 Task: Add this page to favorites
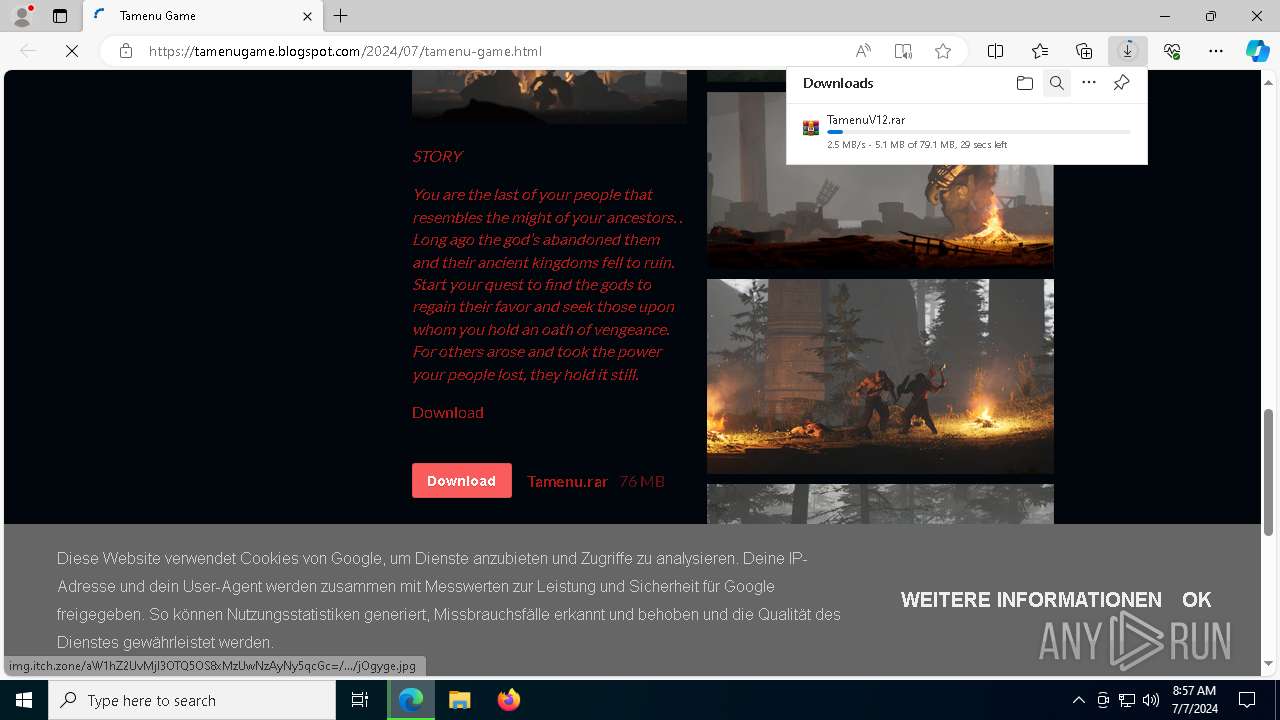[x=943, y=51]
